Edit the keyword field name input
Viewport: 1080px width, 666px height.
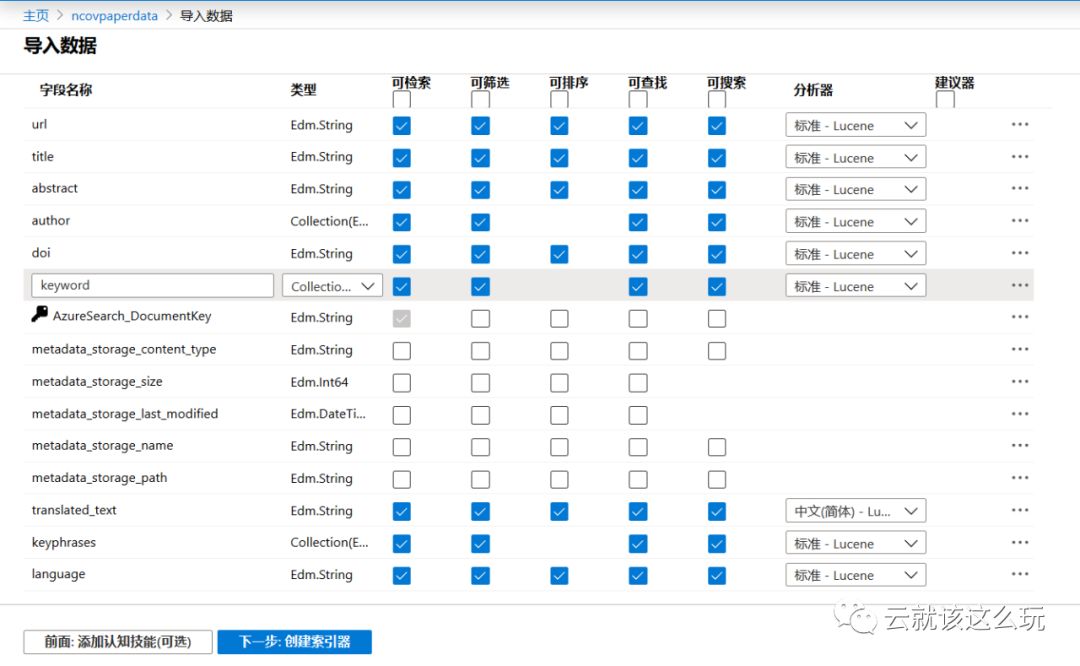[152, 285]
